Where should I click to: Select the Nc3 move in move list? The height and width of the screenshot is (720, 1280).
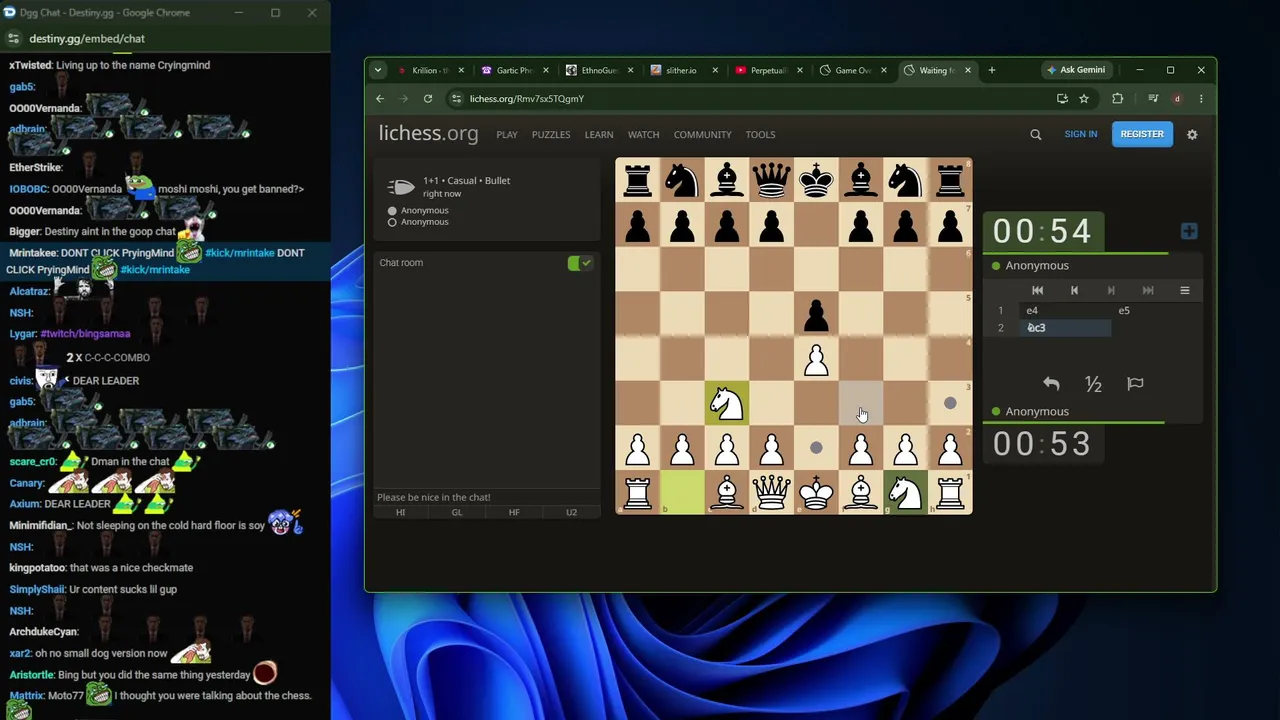(x=1064, y=328)
